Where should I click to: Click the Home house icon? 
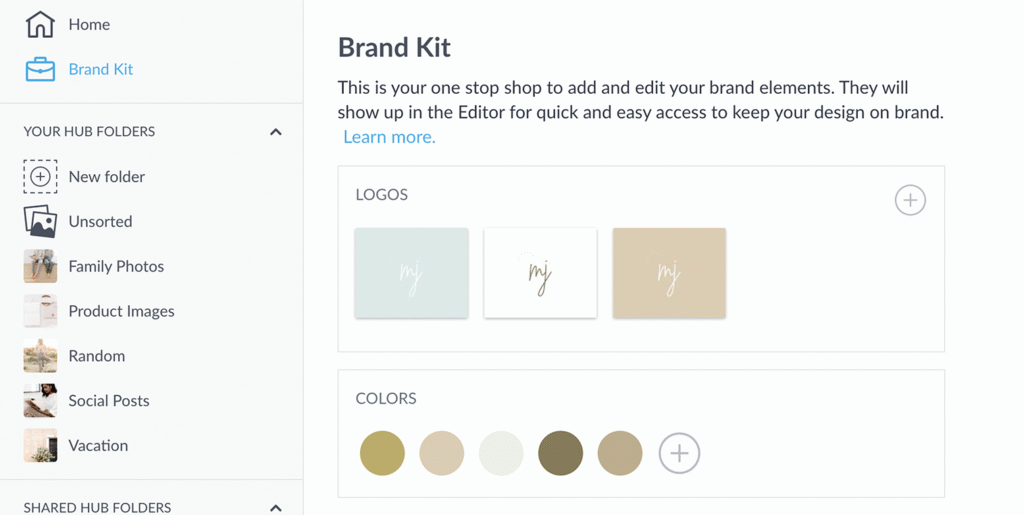click(x=40, y=24)
